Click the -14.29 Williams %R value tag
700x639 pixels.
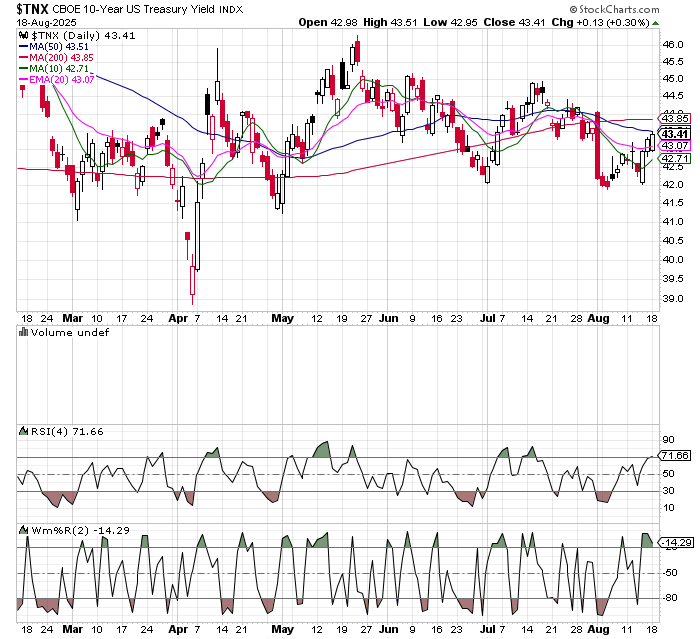pyautogui.click(x=677, y=543)
